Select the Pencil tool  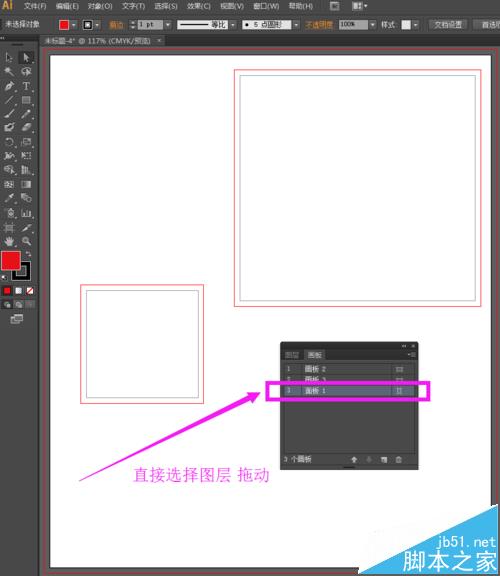[26, 114]
